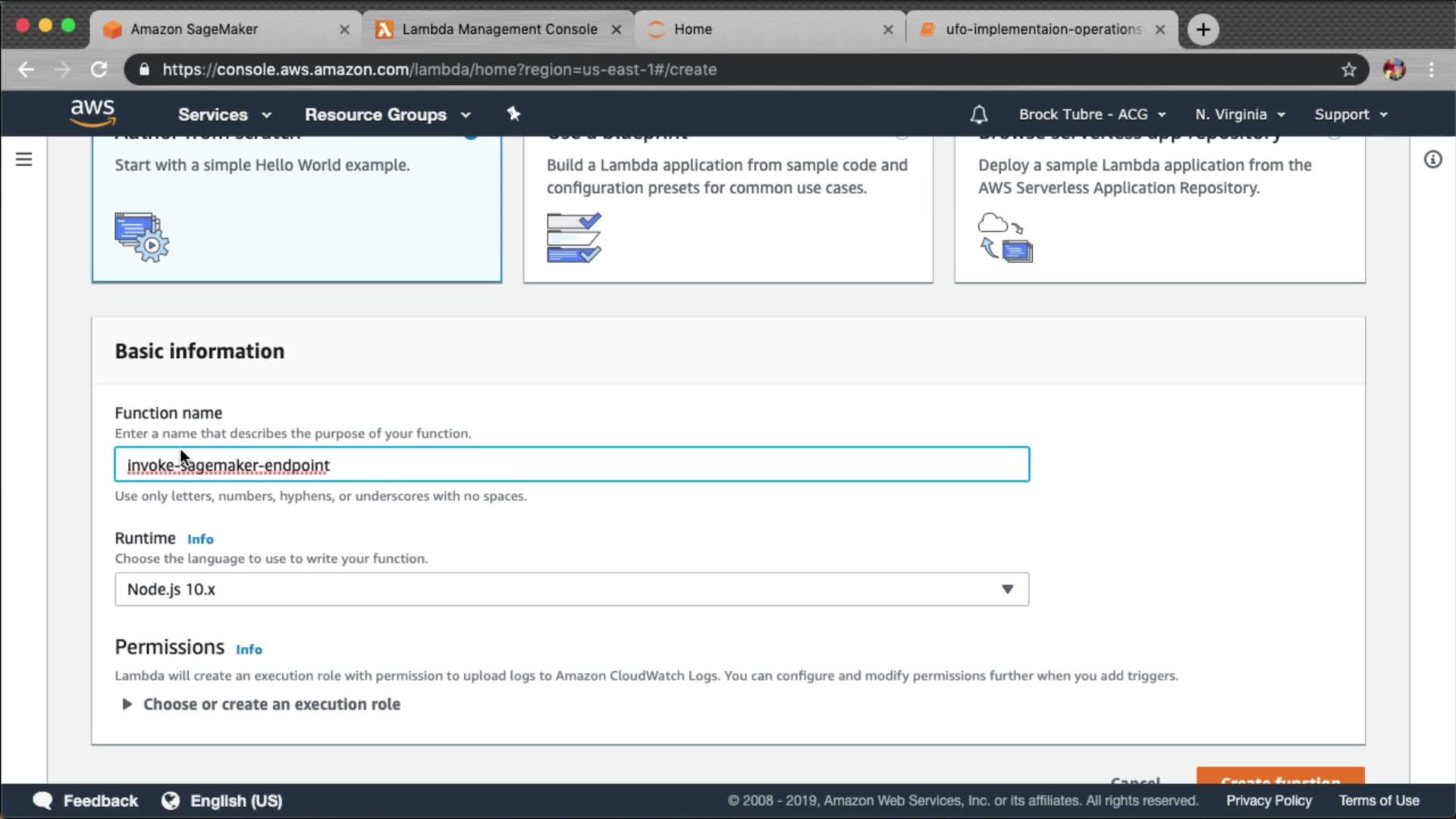Switch to the ufo-implementaion-operations tab

tap(1043, 30)
